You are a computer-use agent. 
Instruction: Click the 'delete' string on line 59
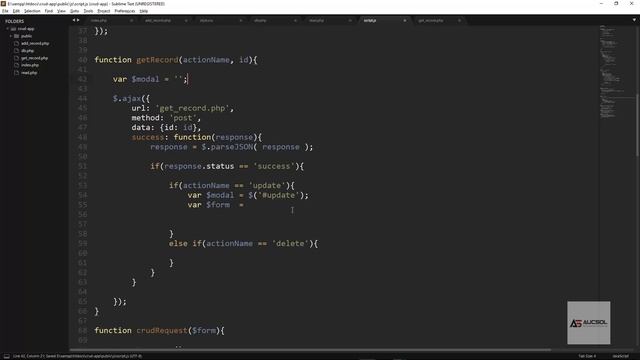click(290, 244)
